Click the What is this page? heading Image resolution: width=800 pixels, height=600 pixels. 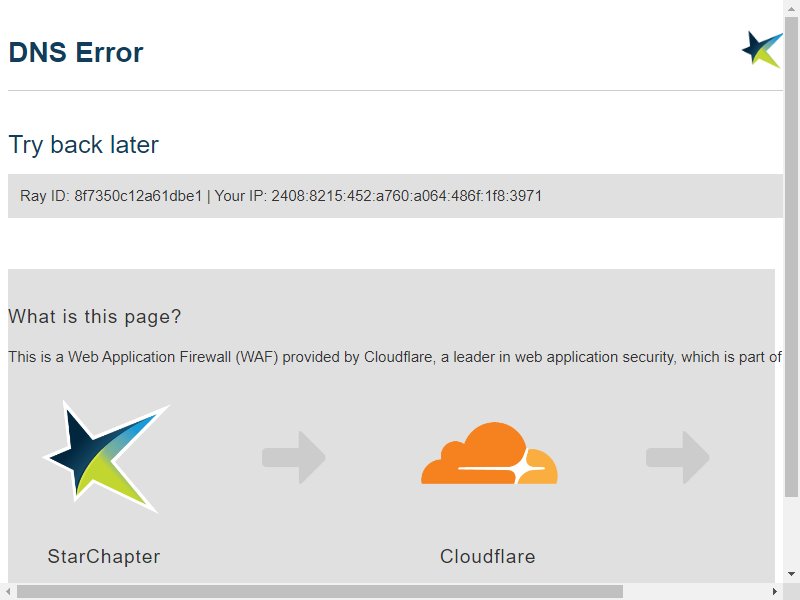coord(95,317)
